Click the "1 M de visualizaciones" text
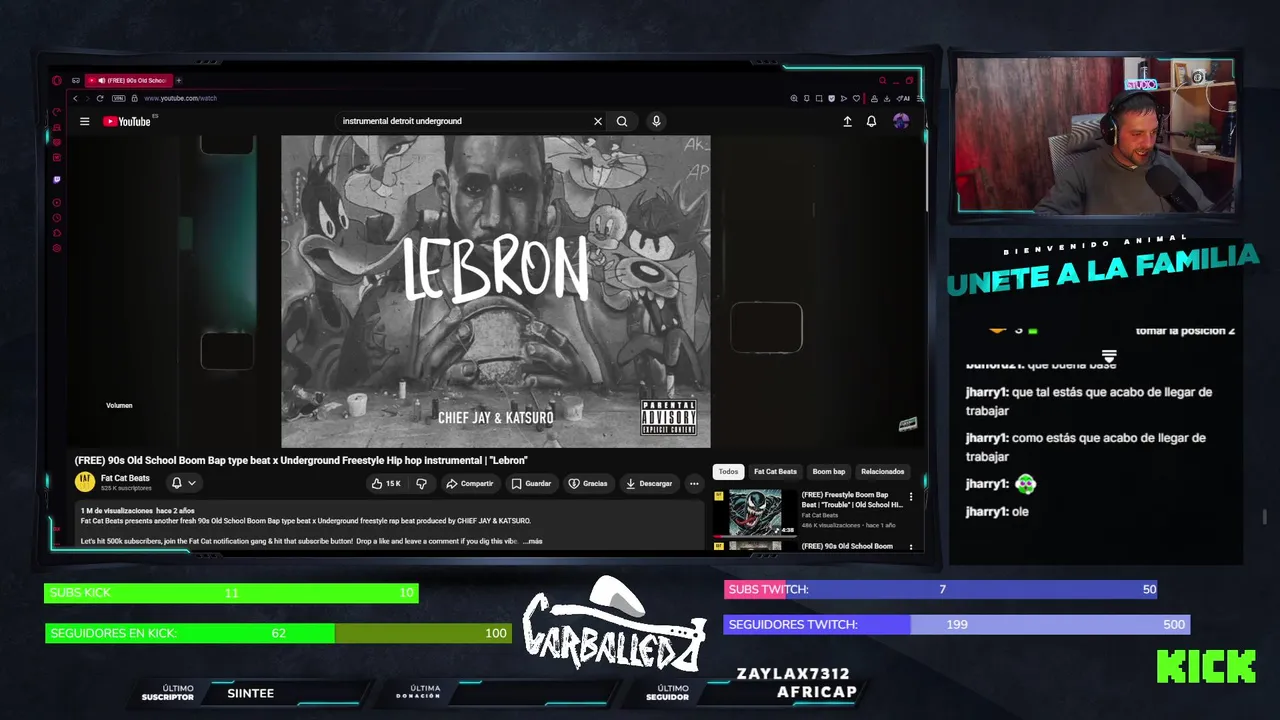Viewport: 1280px width, 720px height. pos(116,511)
